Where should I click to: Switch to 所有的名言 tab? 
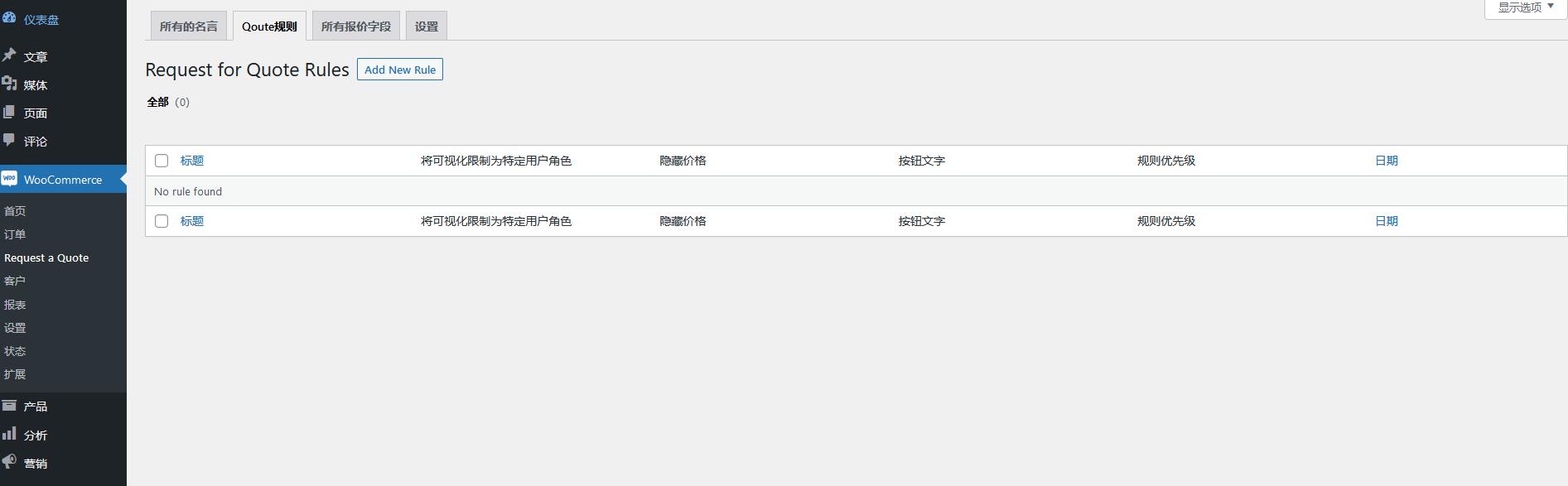(x=189, y=26)
